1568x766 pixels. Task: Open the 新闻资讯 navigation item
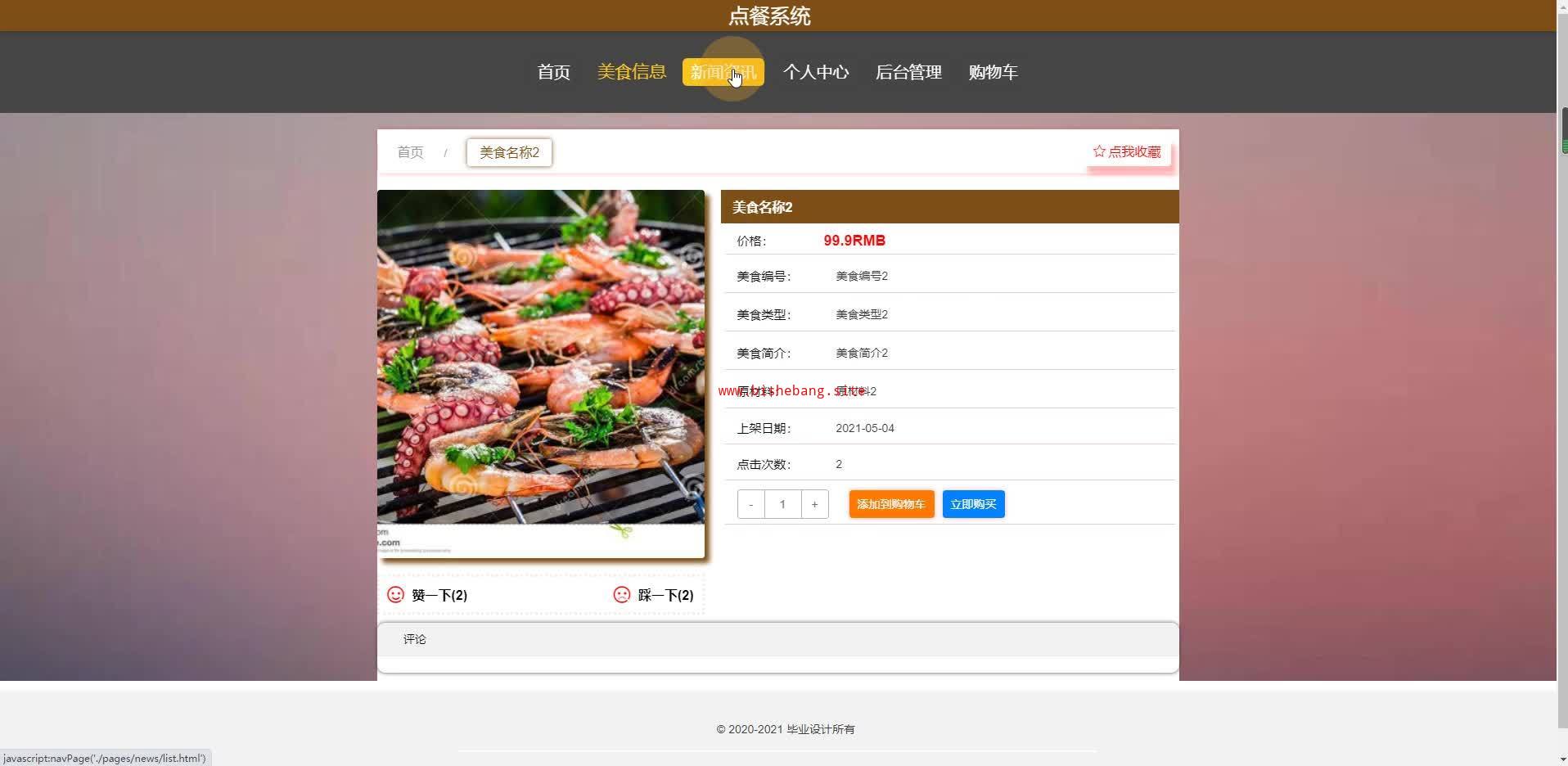coord(723,72)
